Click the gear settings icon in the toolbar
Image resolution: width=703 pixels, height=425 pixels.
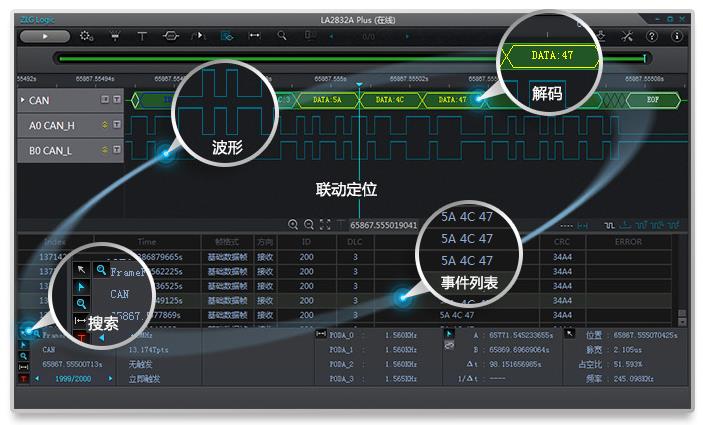(x=87, y=36)
